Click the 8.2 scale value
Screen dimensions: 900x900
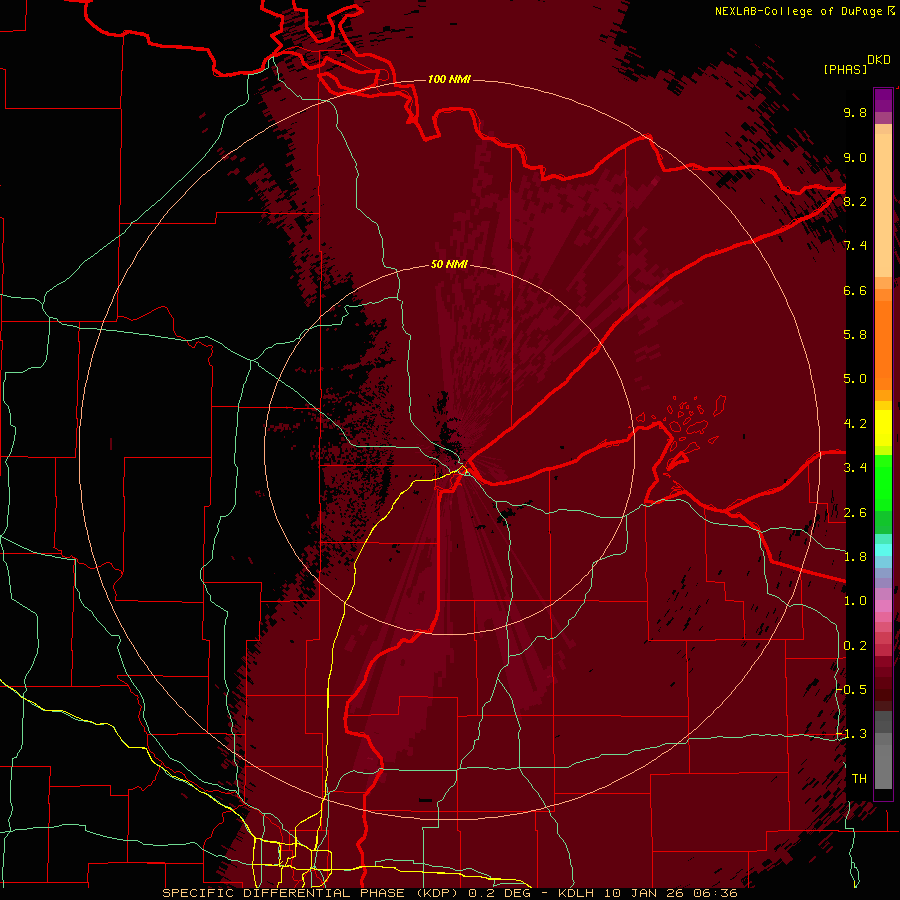(855, 201)
